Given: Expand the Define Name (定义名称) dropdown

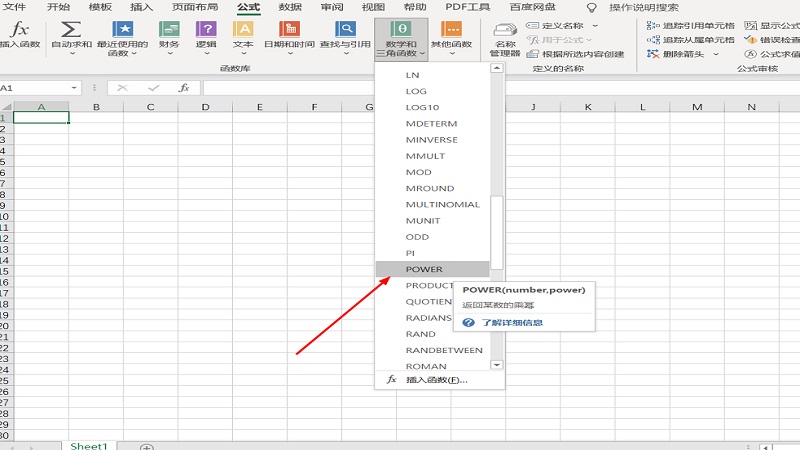Looking at the screenshot, I should tap(595, 25).
